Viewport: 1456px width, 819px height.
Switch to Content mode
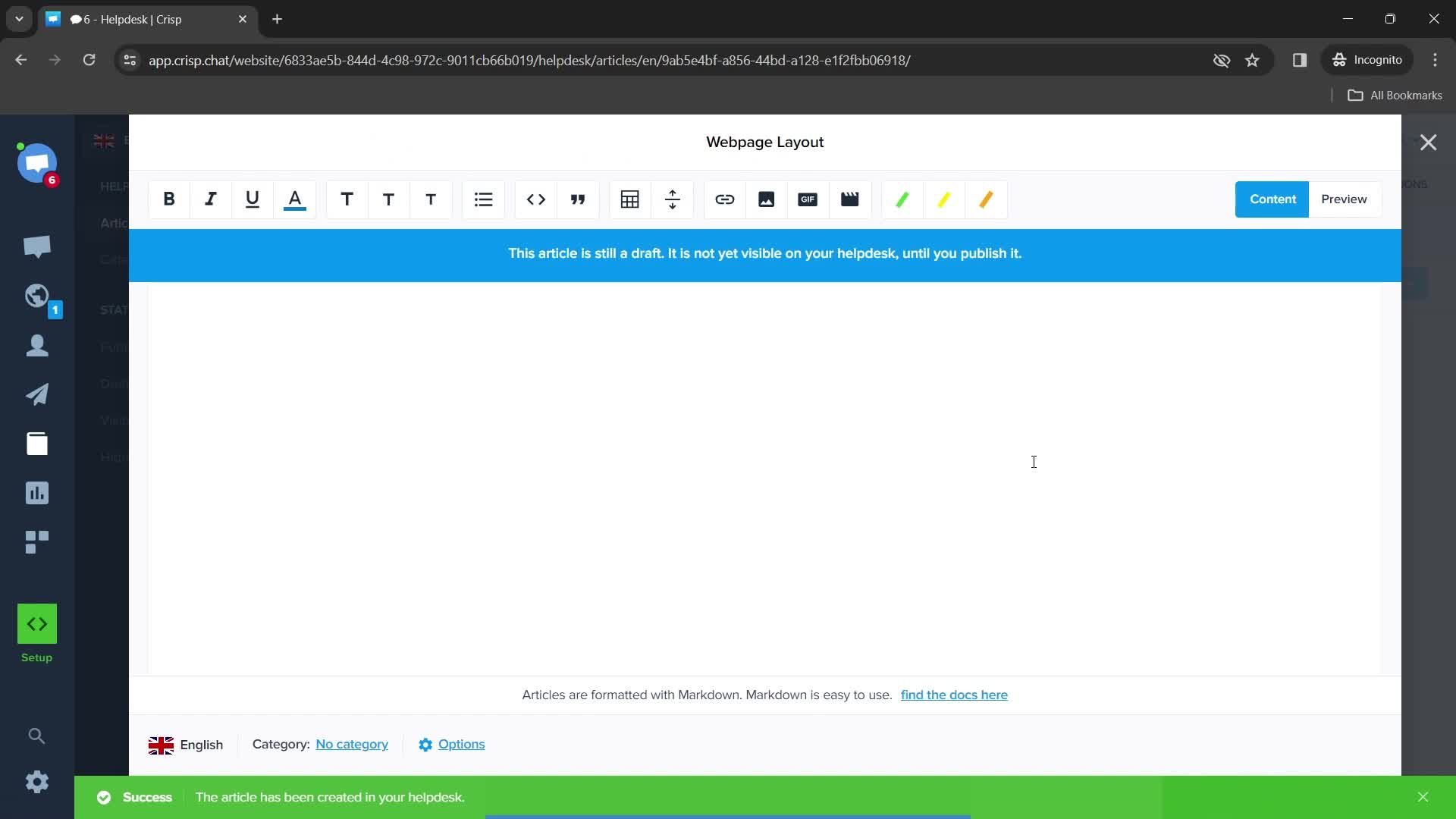[1273, 199]
